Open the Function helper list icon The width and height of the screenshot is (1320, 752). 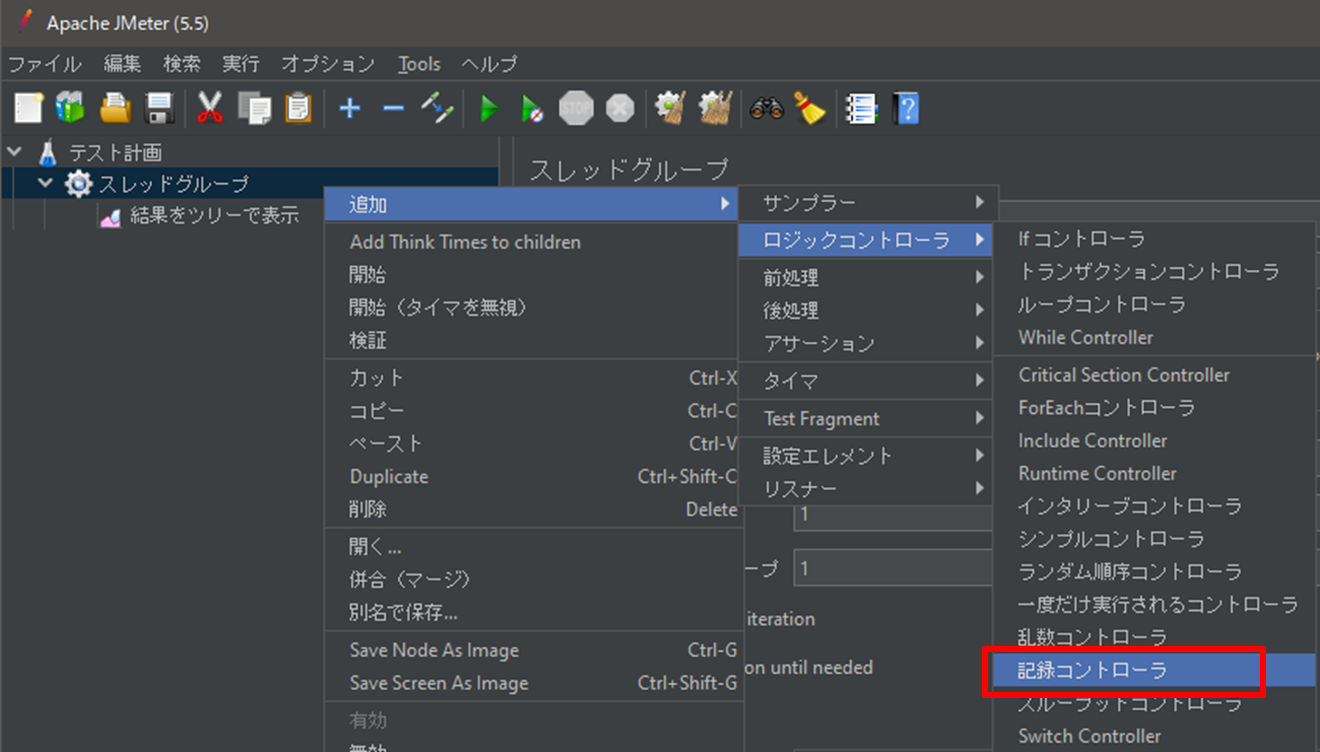point(860,107)
